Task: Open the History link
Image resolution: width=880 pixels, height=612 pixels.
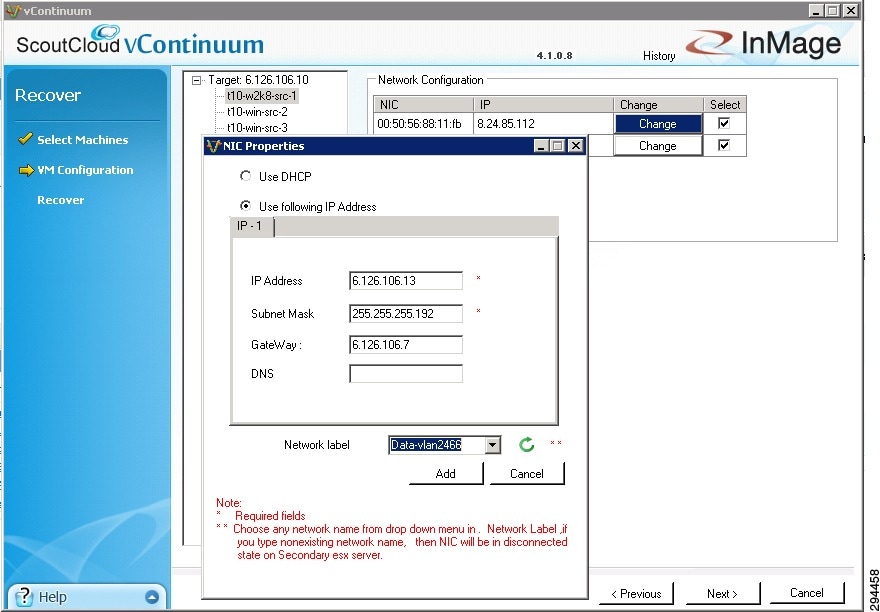Action: coord(659,56)
